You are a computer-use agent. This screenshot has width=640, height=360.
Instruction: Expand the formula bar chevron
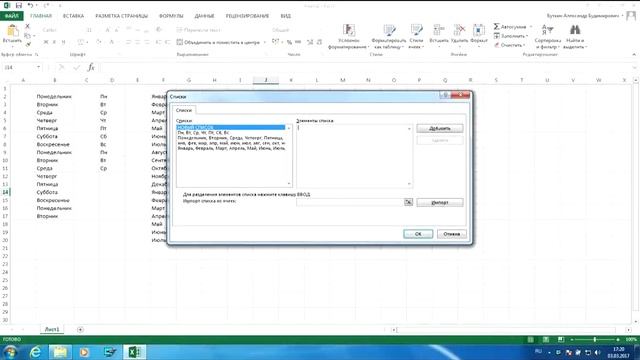[635, 67]
